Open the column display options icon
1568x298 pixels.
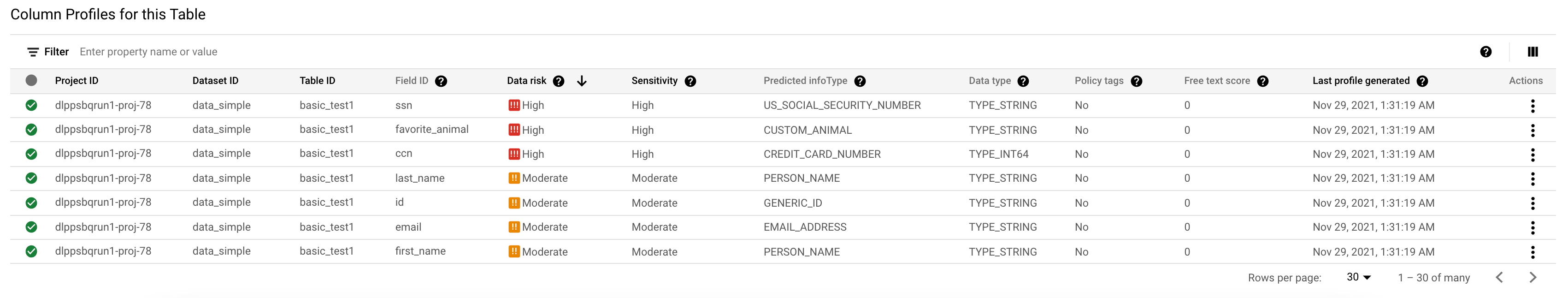(x=1533, y=52)
